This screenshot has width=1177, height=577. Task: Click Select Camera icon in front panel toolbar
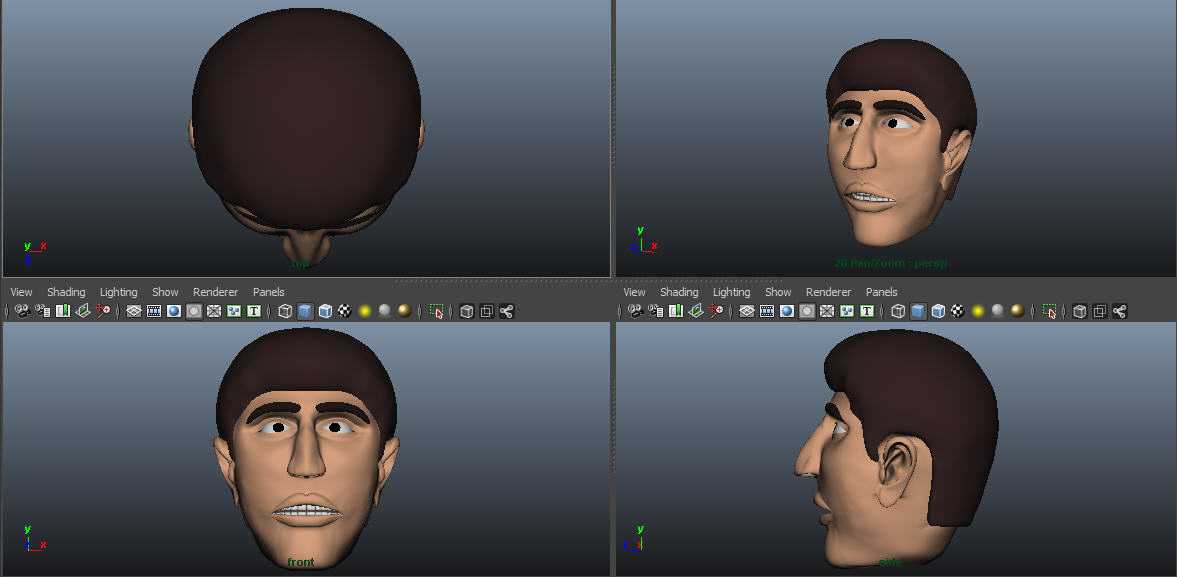[23, 311]
